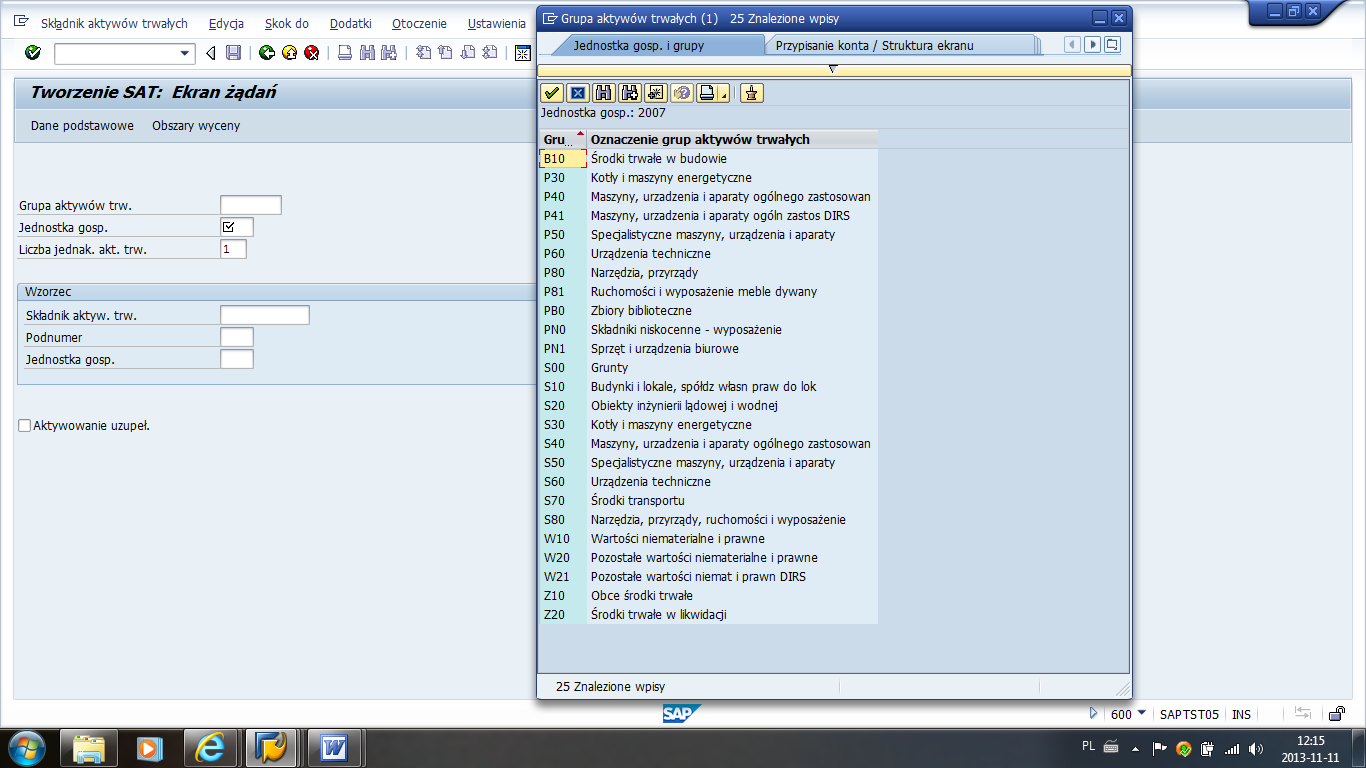Image resolution: width=1366 pixels, height=768 pixels.
Task: Click the Wzorzec Jednostka gosp. input field
Action: click(x=237, y=359)
